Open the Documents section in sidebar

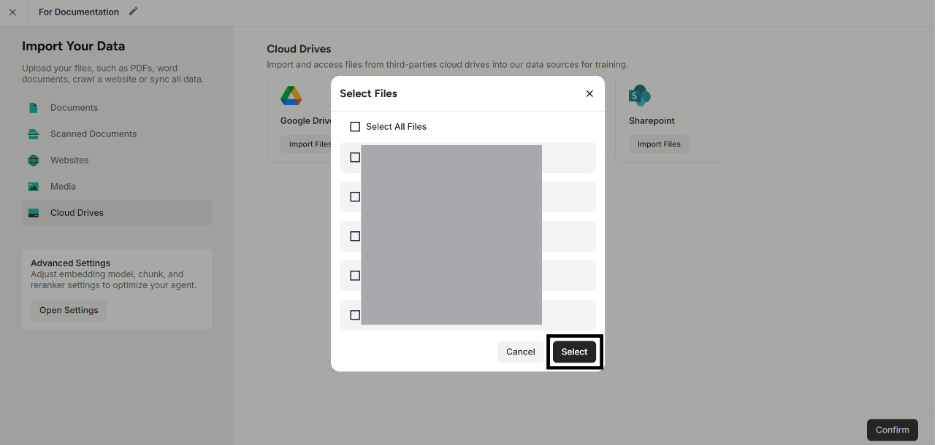coord(117,108)
